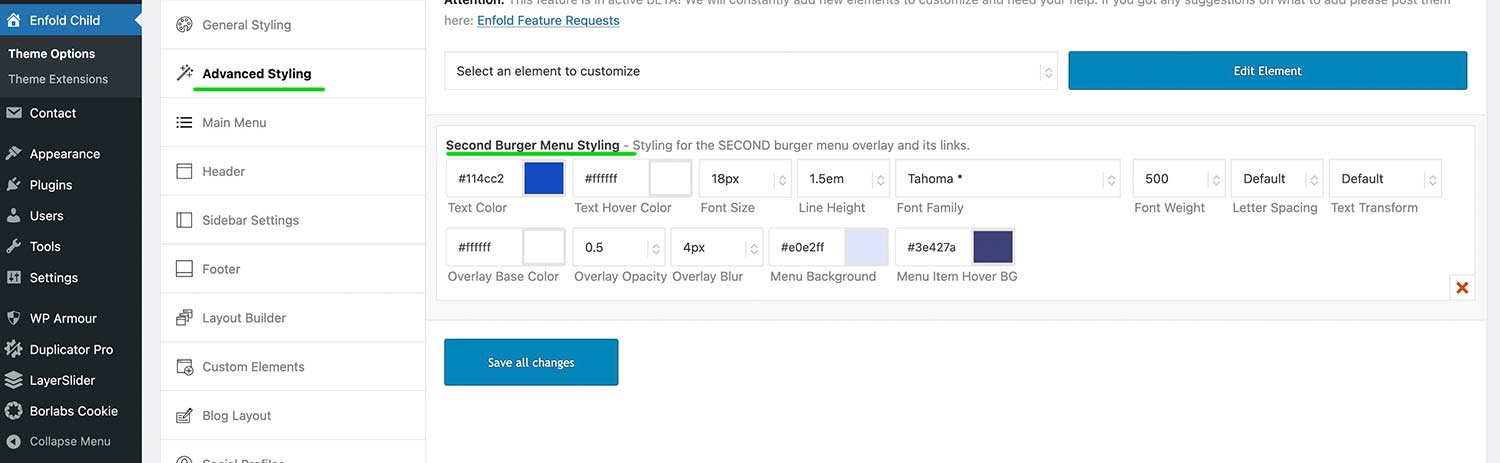Click the Appearance paintbrush icon
This screenshot has width=1500, height=463.
coord(14,154)
